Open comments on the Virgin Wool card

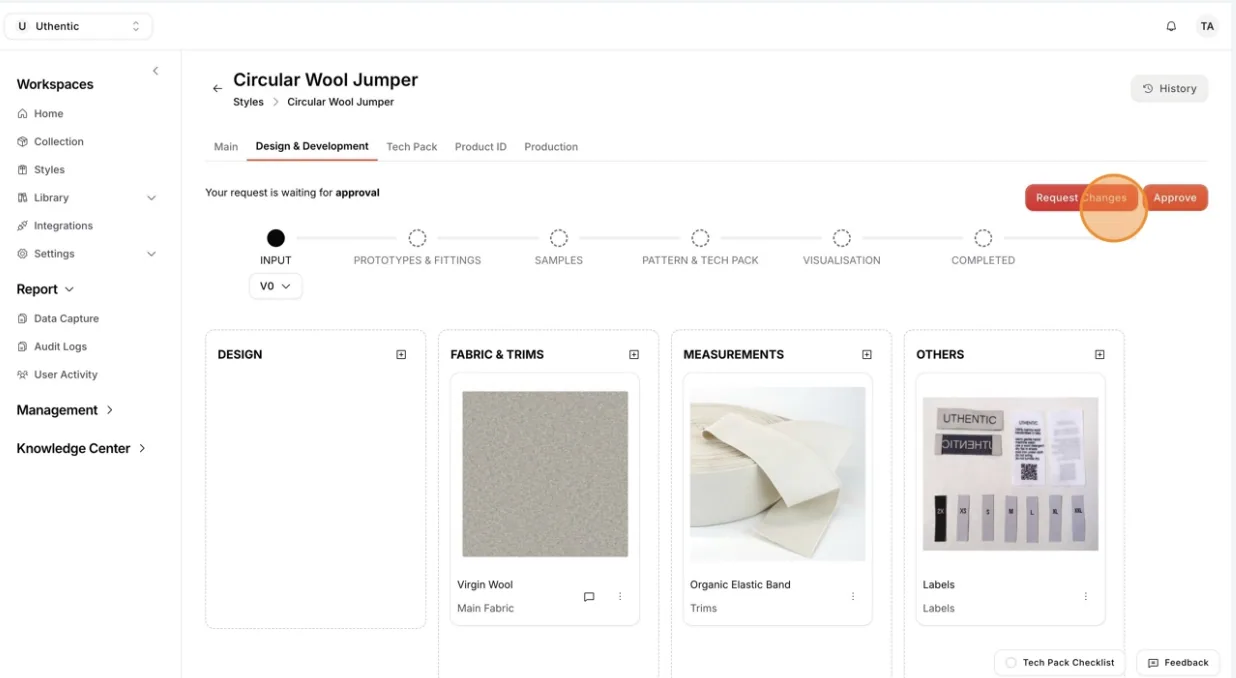click(x=589, y=597)
